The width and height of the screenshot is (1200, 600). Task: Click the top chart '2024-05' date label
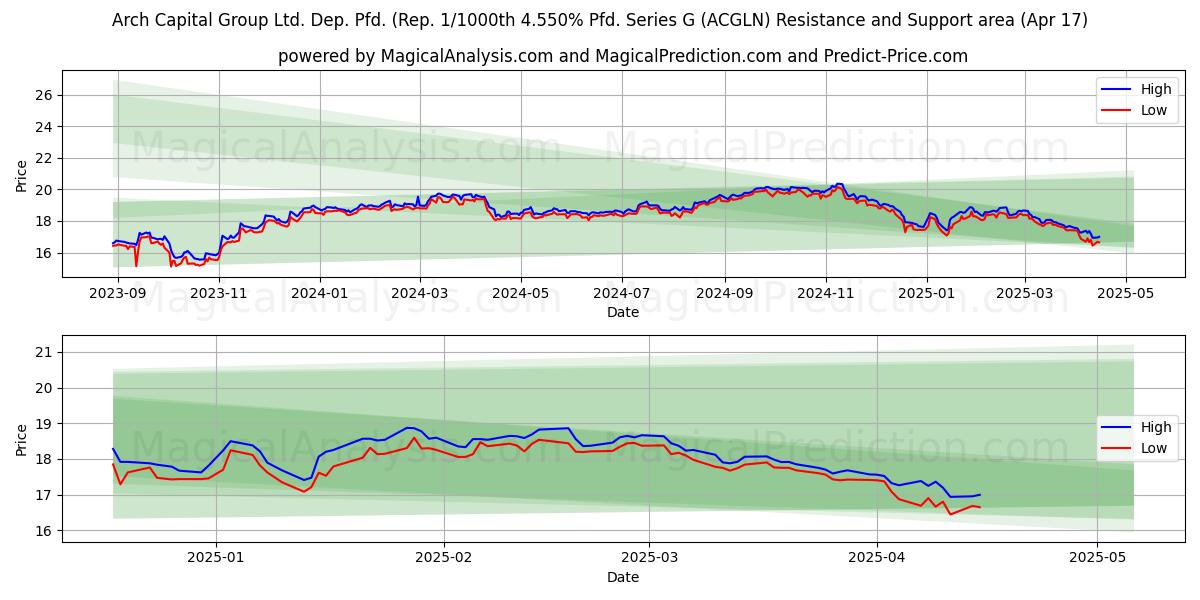[520, 295]
